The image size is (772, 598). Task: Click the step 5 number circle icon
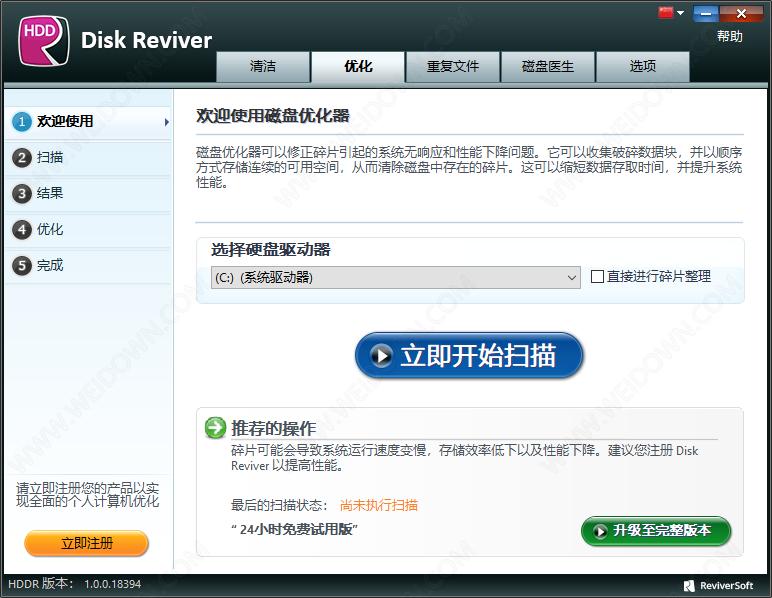tap(22, 265)
